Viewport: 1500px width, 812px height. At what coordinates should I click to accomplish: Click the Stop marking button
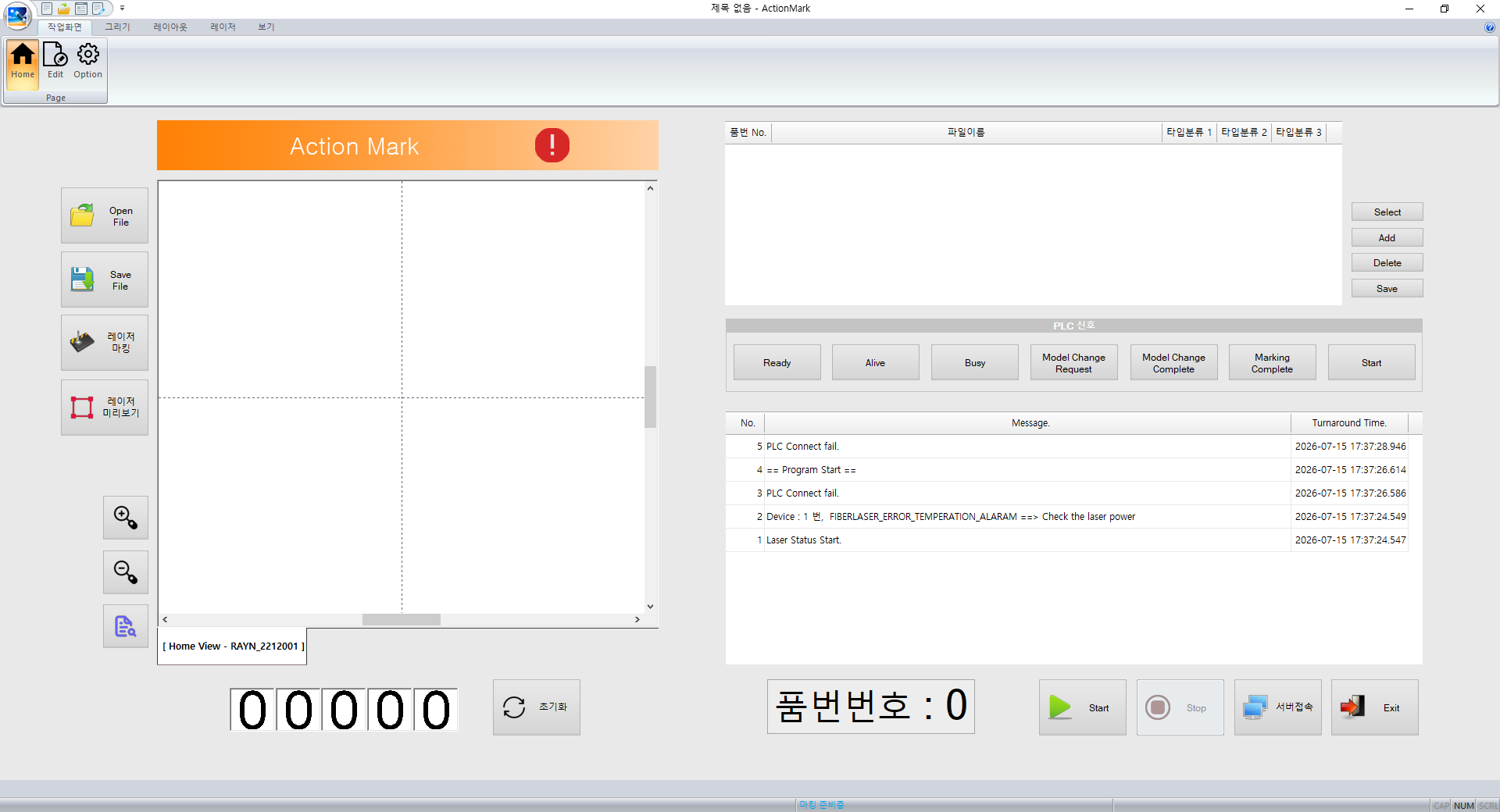[1180, 707]
